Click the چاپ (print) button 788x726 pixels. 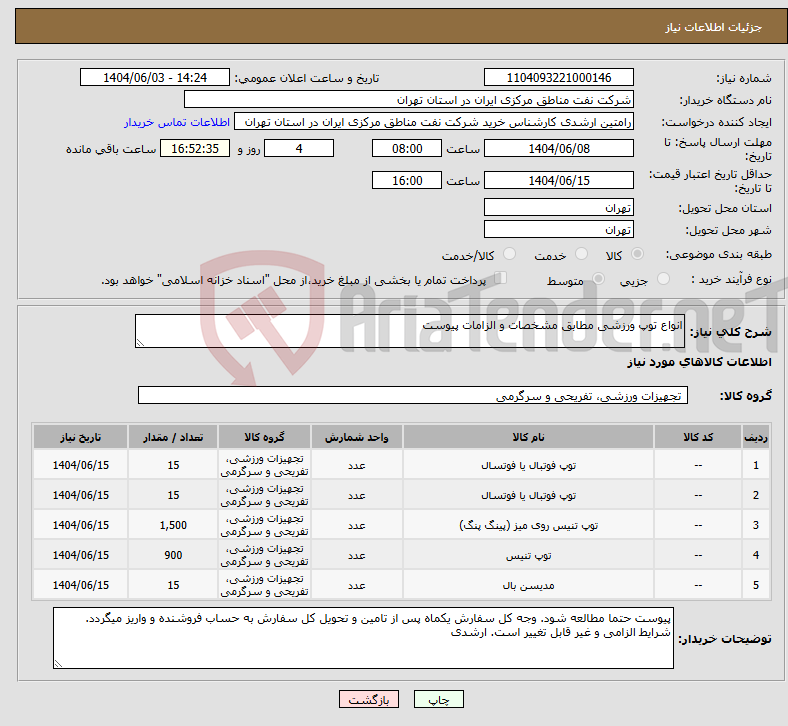click(438, 699)
